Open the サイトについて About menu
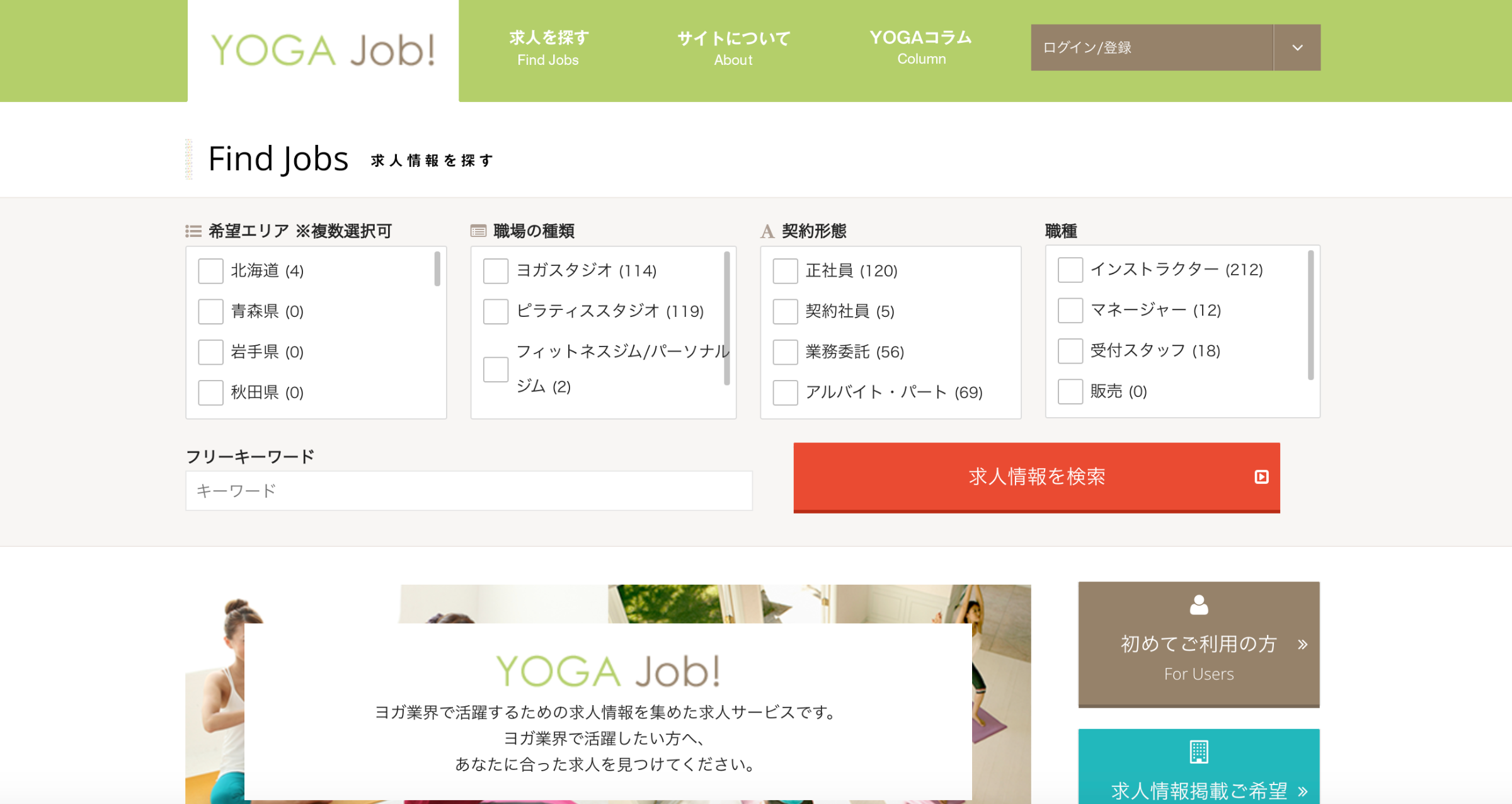 733,48
